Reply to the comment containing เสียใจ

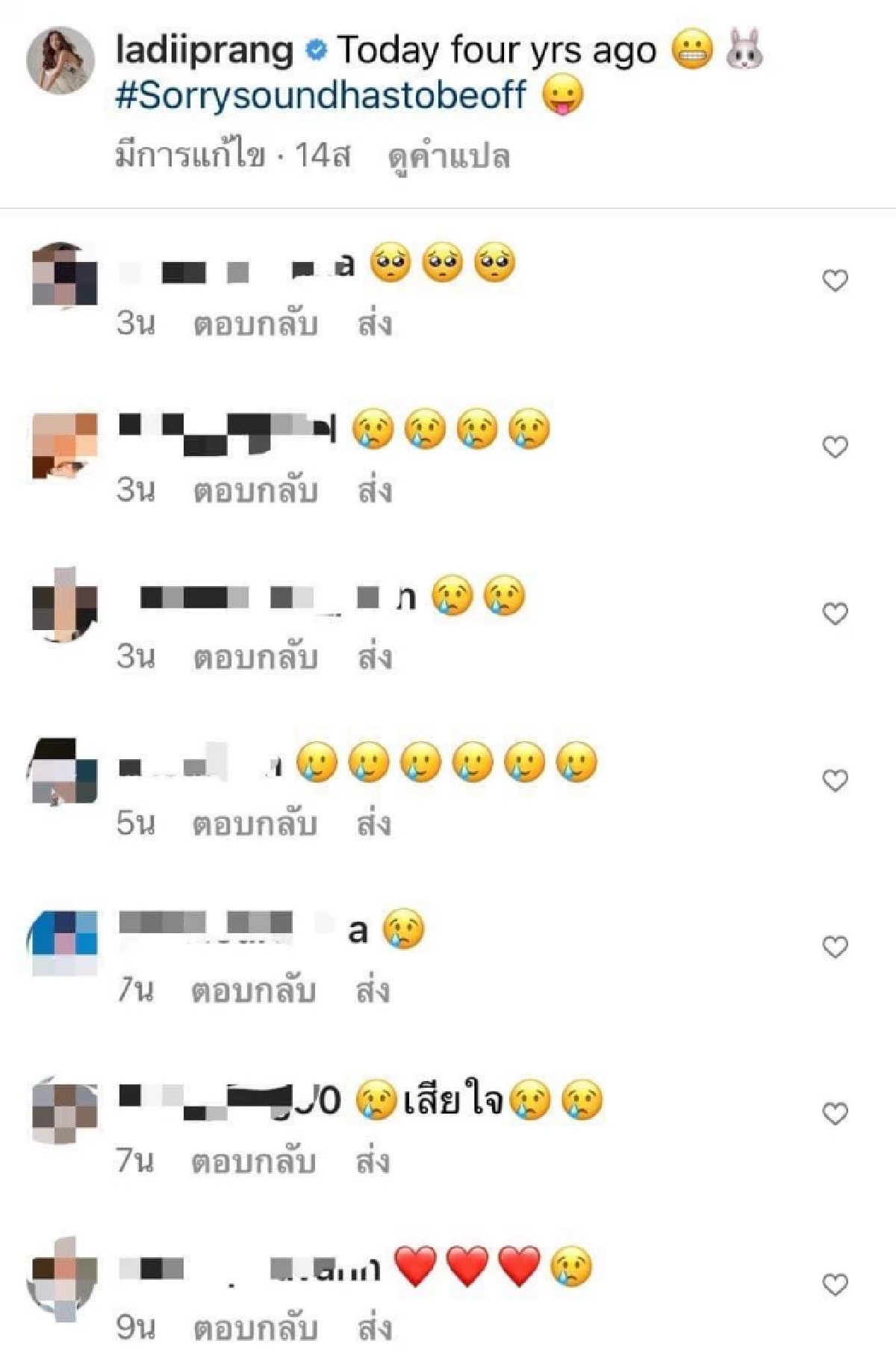pyautogui.click(x=254, y=1162)
